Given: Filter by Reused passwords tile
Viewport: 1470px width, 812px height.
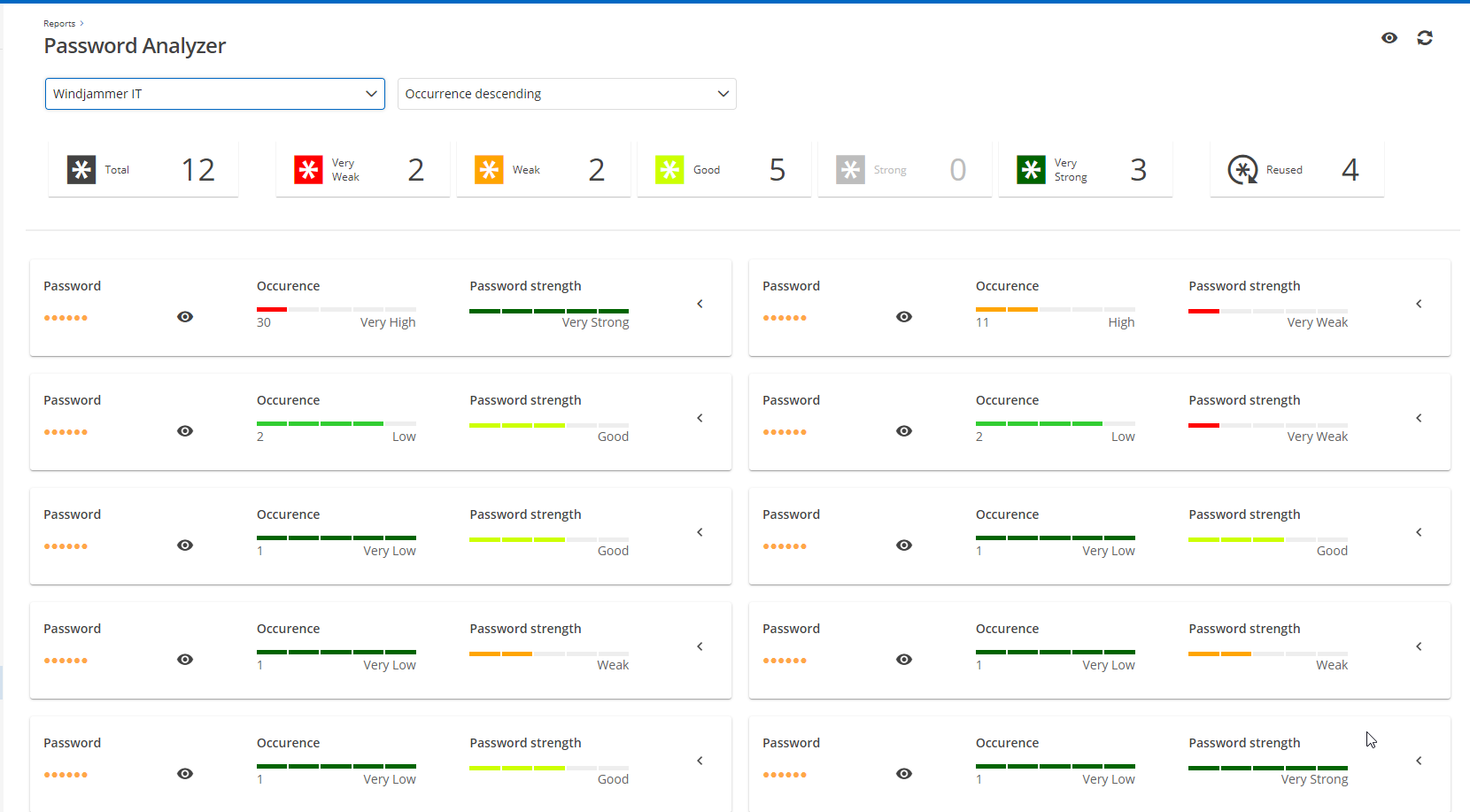Looking at the screenshot, I should point(1296,169).
